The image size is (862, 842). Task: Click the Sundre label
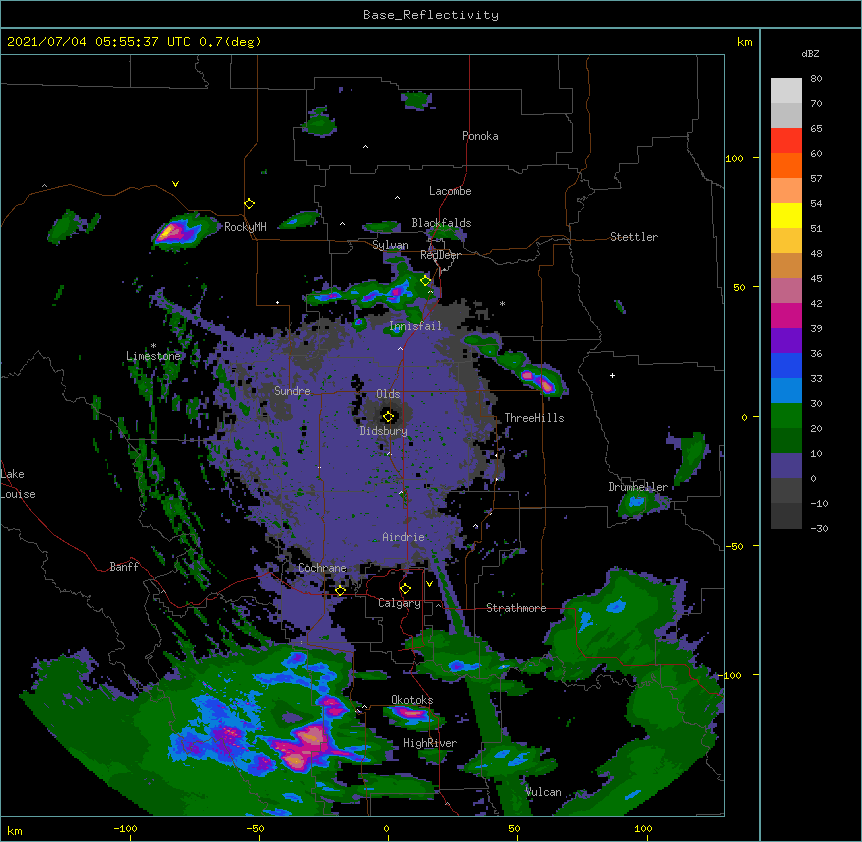tap(292, 391)
